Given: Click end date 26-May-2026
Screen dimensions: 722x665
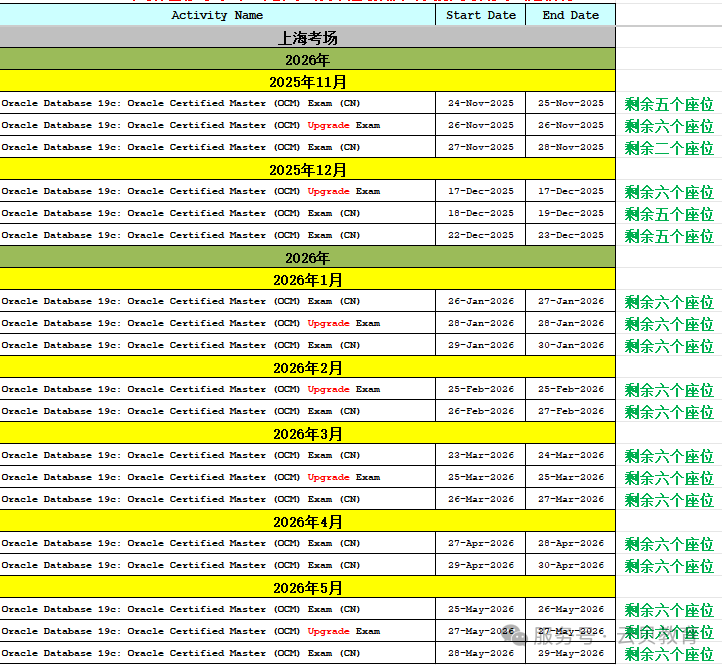Looking at the screenshot, I should tap(571, 609).
